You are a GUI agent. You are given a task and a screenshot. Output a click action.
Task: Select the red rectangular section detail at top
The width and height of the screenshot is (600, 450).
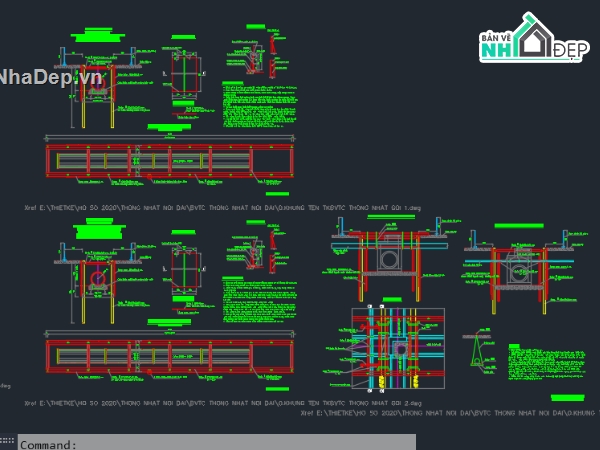click(x=184, y=73)
